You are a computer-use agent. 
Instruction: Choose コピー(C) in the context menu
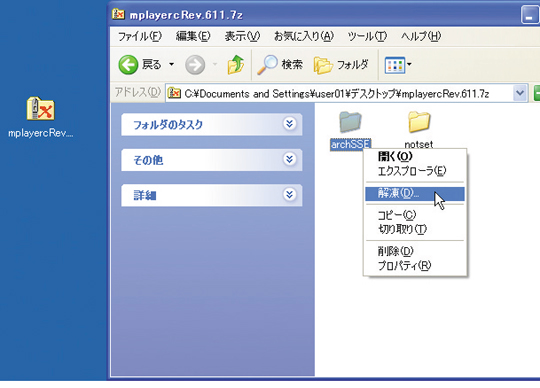click(415, 215)
